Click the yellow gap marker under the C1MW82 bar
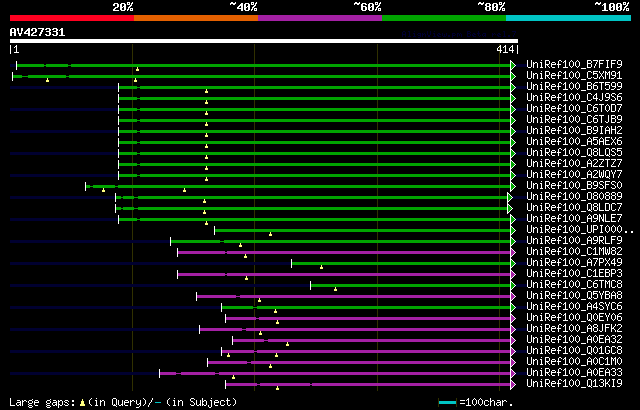Image resolution: width=640 pixels, height=410 pixels. (x=245, y=256)
